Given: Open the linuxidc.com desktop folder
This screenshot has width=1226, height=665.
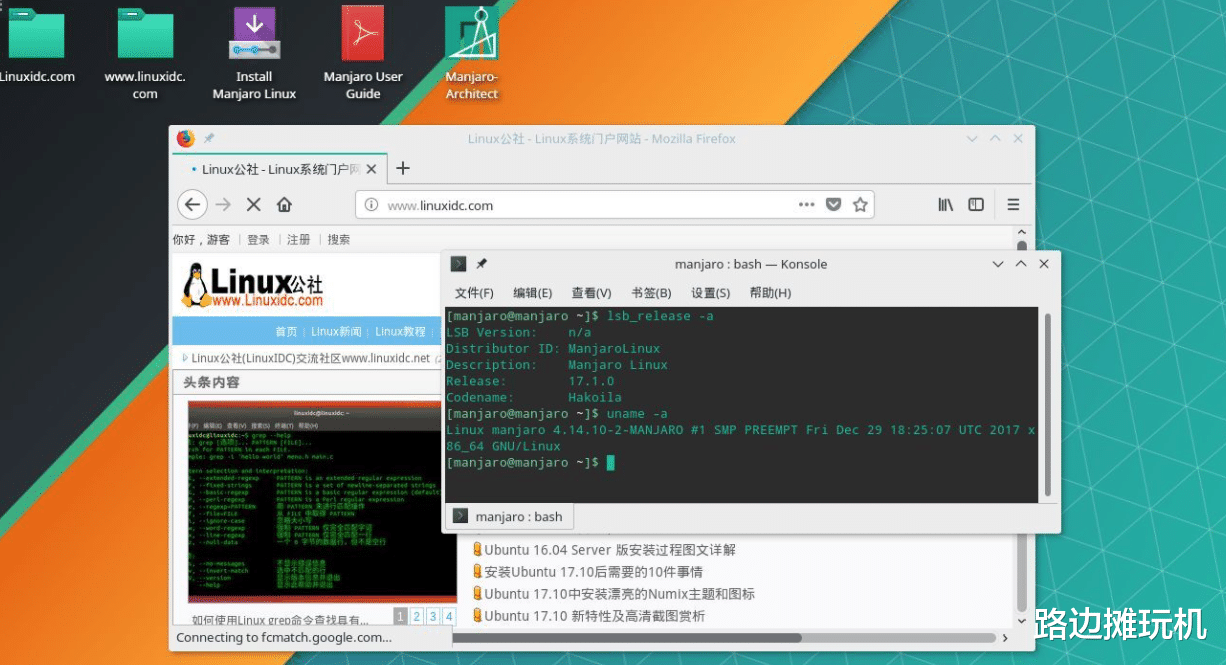Looking at the screenshot, I should click(x=37, y=35).
